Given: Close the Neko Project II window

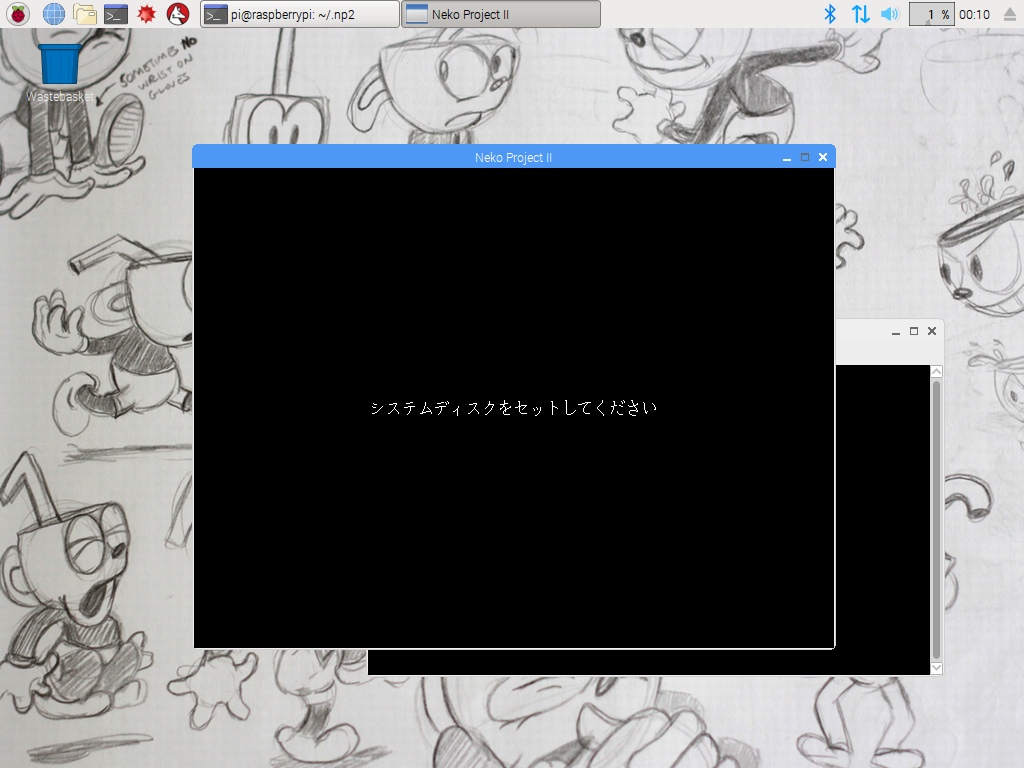Looking at the screenshot, I should [823, 157].
